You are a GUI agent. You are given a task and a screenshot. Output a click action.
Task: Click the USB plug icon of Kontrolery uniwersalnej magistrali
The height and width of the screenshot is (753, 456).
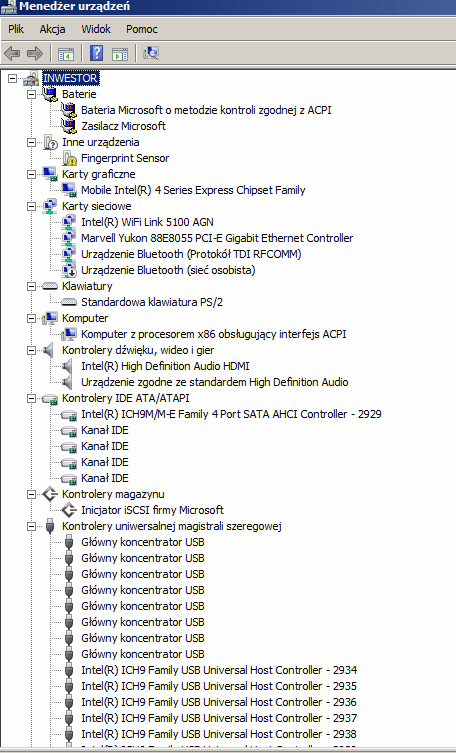point(50,526)
